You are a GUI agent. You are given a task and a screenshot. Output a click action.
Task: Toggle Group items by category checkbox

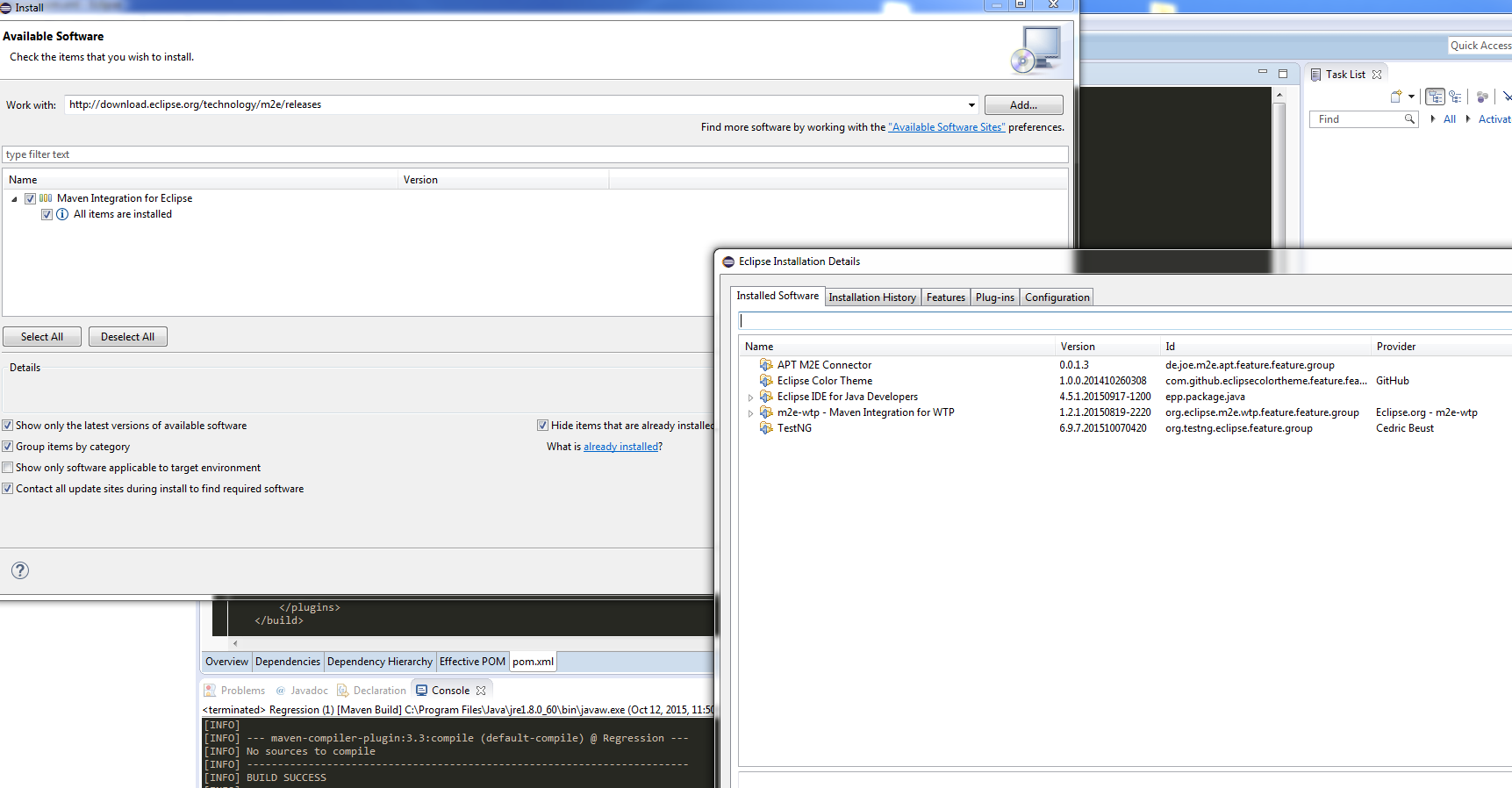coord(8,447)
